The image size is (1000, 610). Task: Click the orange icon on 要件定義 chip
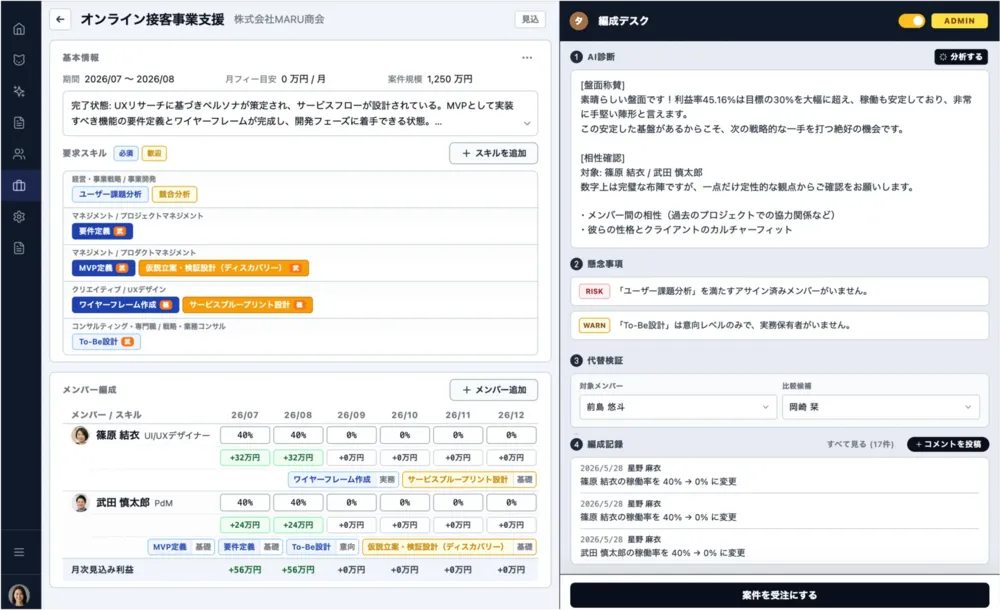pyautogui.click(x=119, y=231)
